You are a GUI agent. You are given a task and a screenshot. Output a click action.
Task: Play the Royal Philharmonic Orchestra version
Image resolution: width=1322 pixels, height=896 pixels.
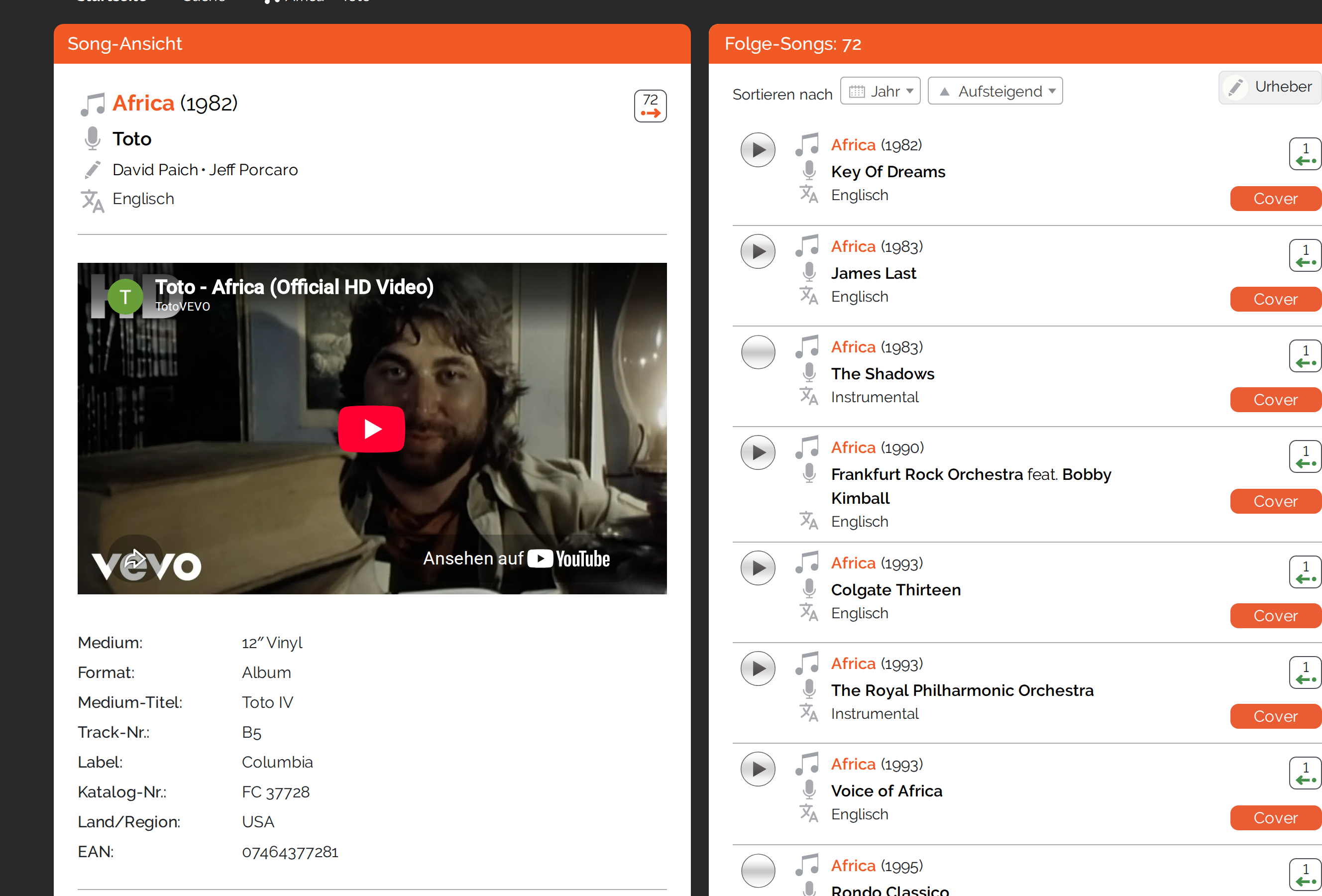pyautogui.click(x=758, y=669)
